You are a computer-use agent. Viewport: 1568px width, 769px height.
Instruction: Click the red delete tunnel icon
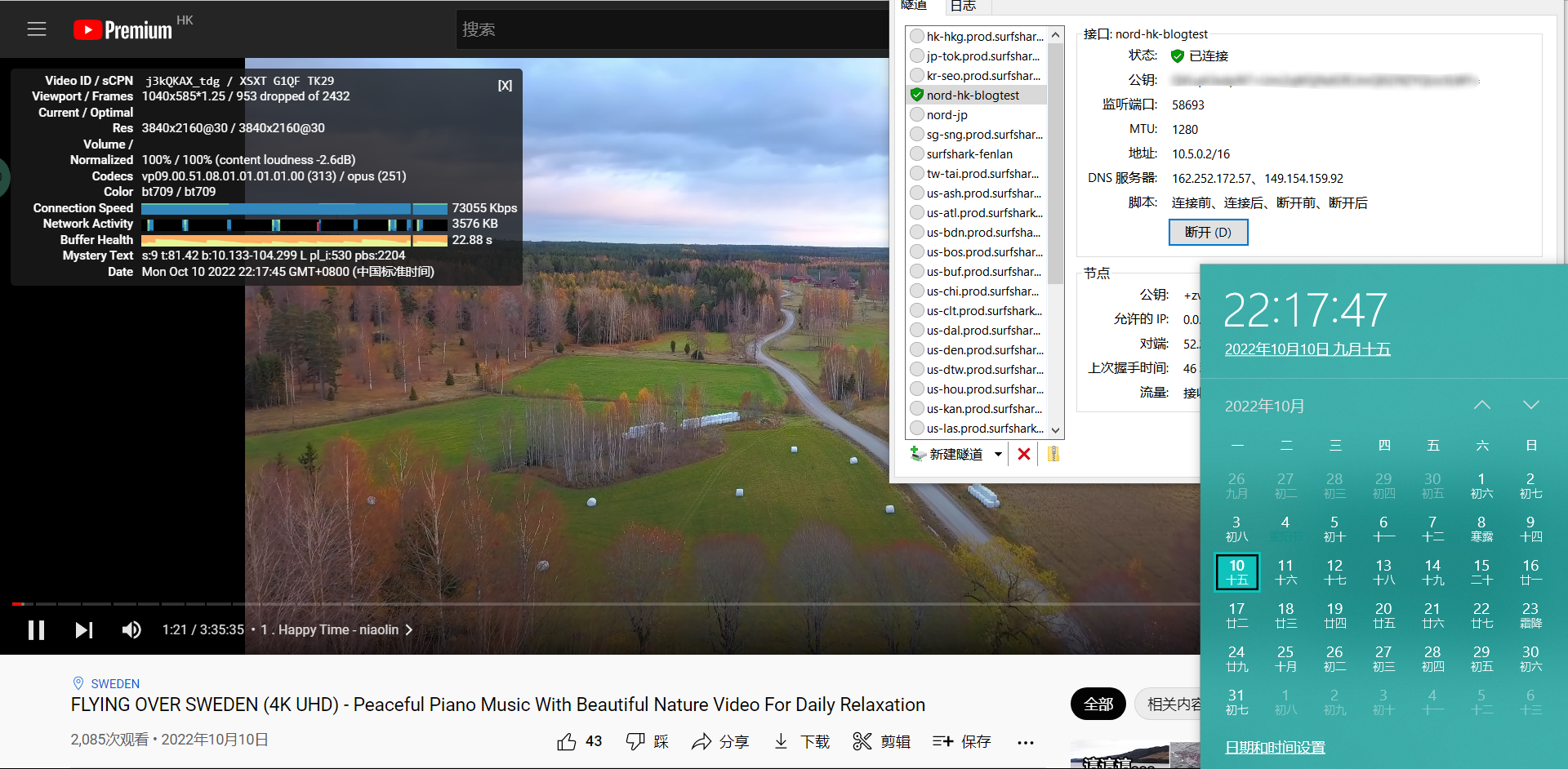[x=1023, y=455]
